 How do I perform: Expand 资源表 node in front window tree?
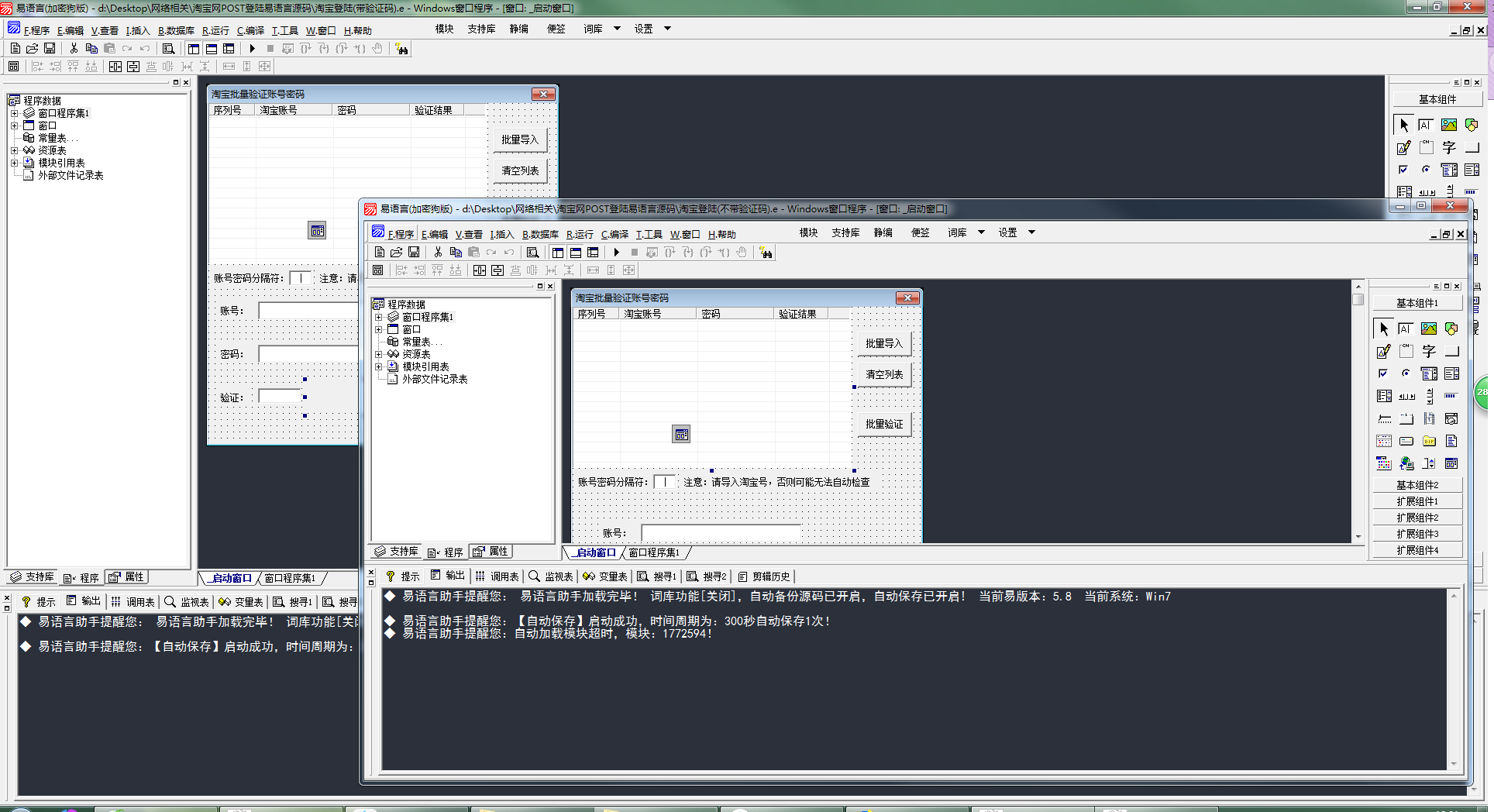coord(378,354)
